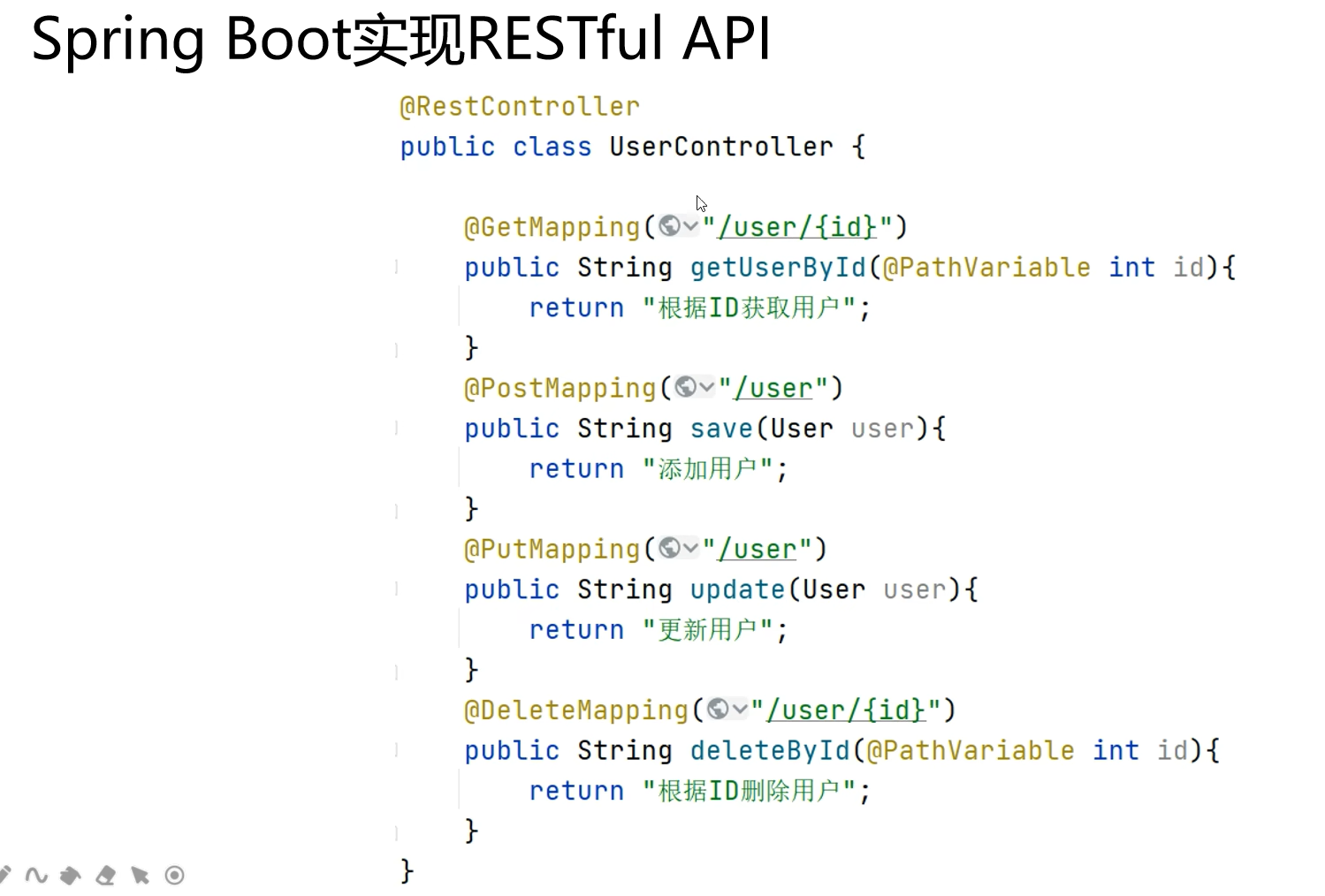Open the /user/{id} URL in @DeleteMapping

[846, 710]
